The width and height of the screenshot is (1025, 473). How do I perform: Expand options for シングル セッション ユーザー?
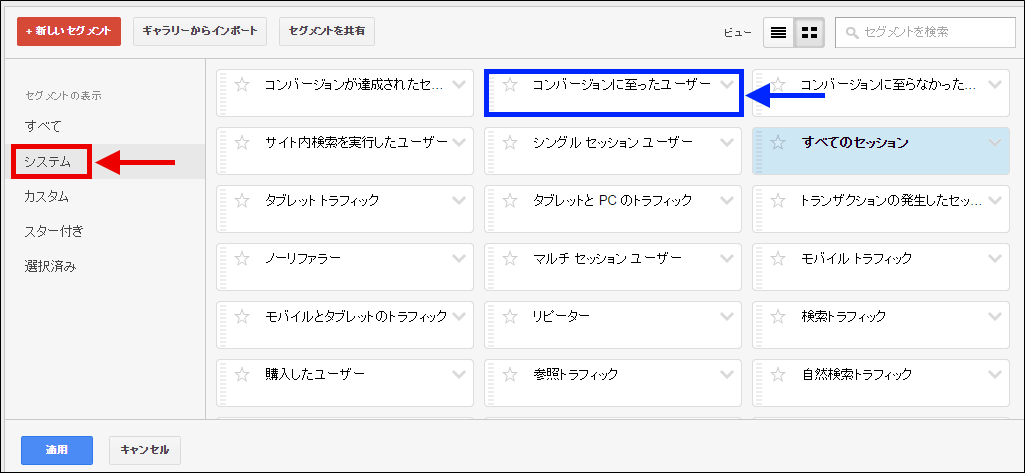(x=726, y=143)
